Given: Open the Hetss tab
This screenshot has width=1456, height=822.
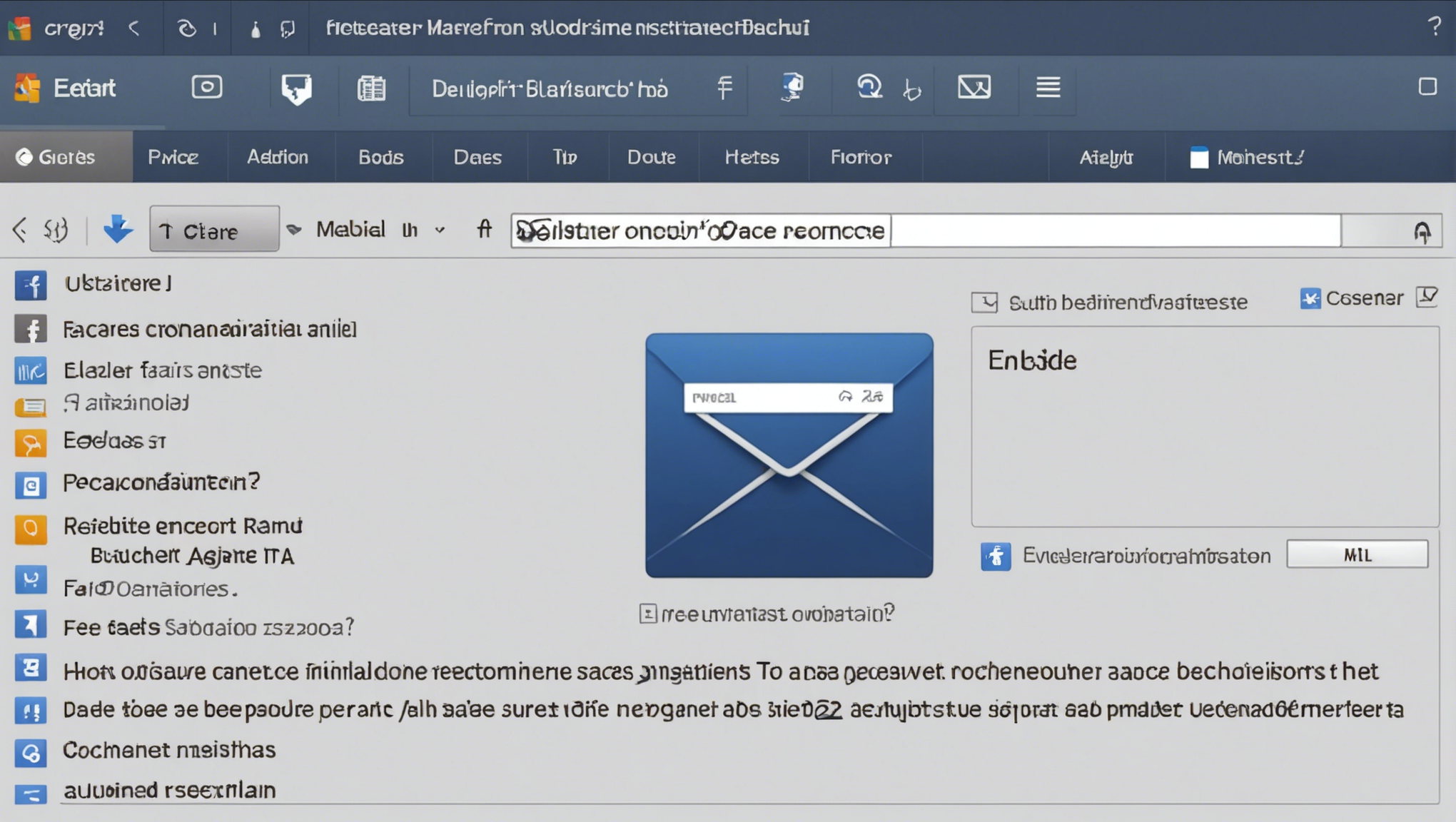Looking at the screenshot, I should pos(752,157).
